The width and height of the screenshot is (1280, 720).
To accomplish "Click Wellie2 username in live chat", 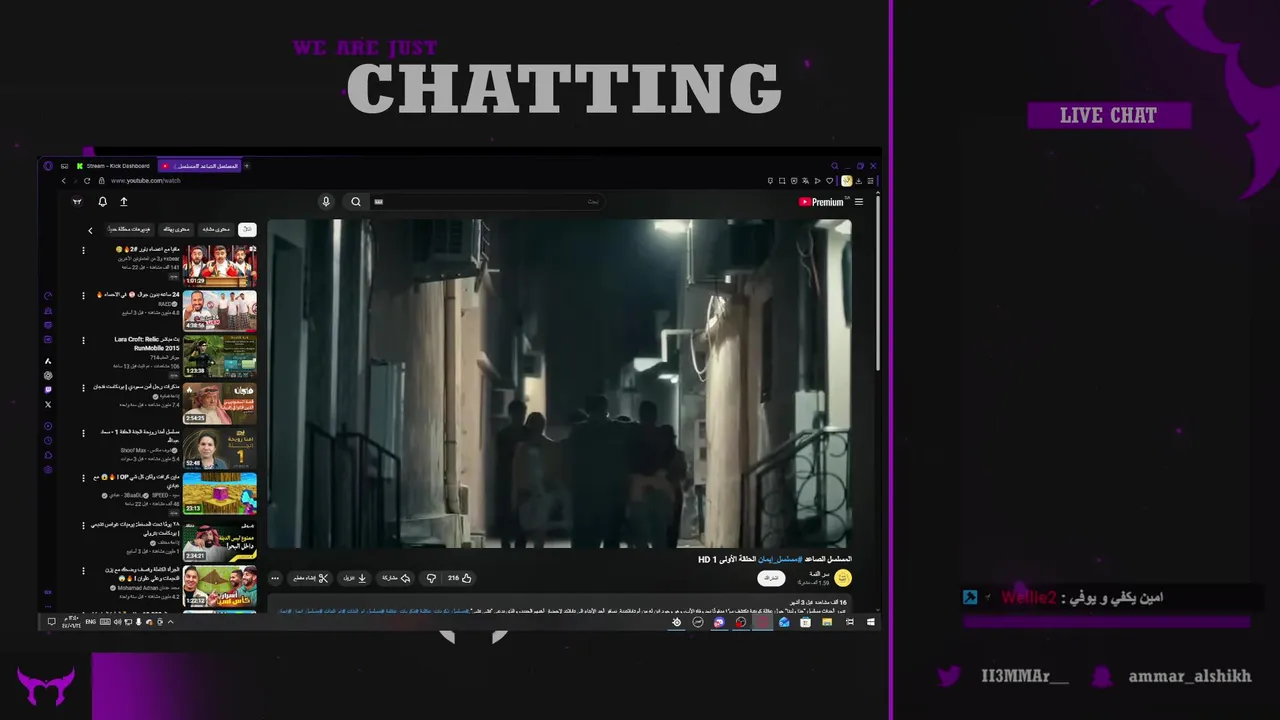I will pos(1029,598).
